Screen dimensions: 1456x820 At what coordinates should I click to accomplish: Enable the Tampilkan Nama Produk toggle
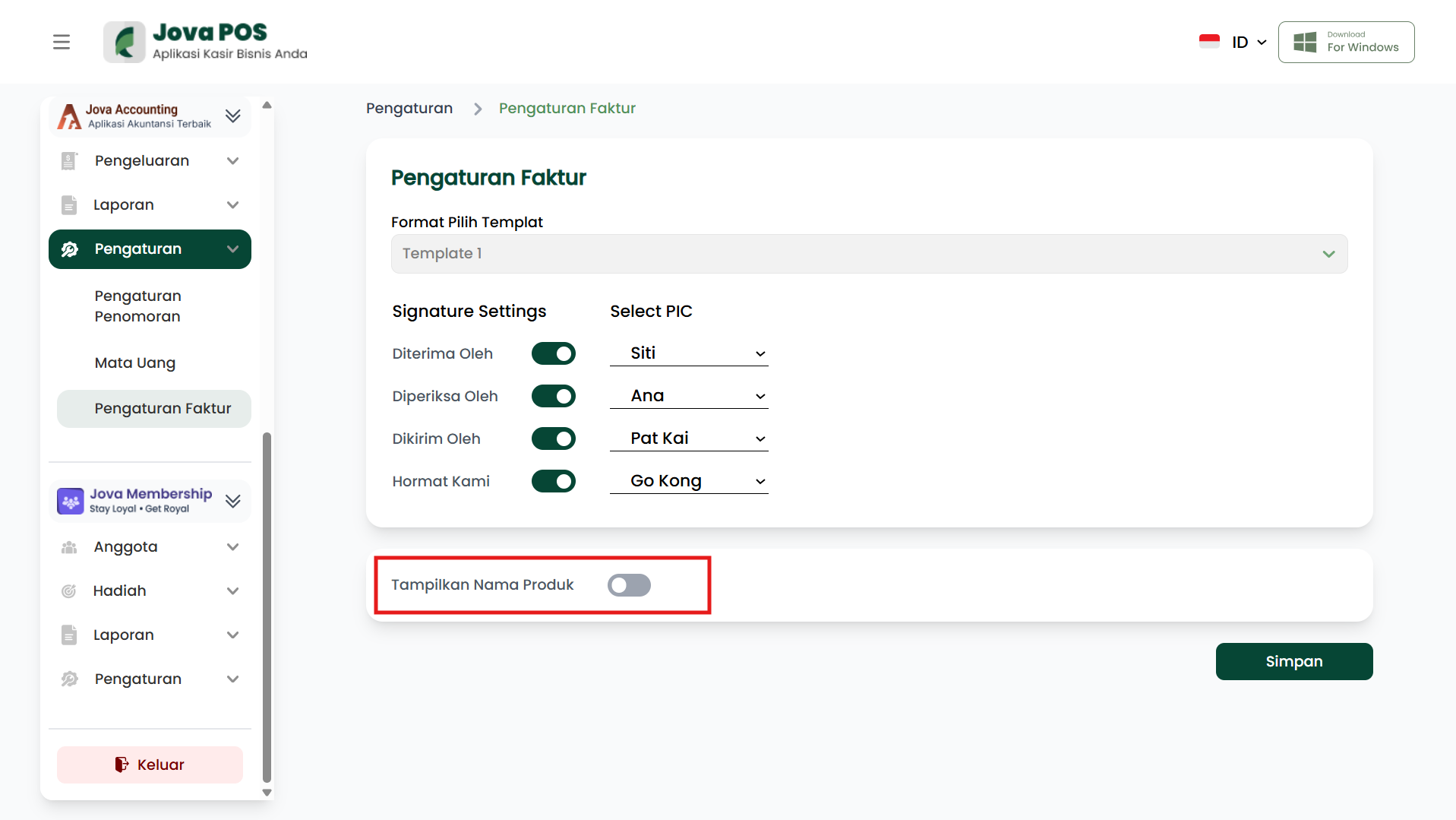[629, 585]
